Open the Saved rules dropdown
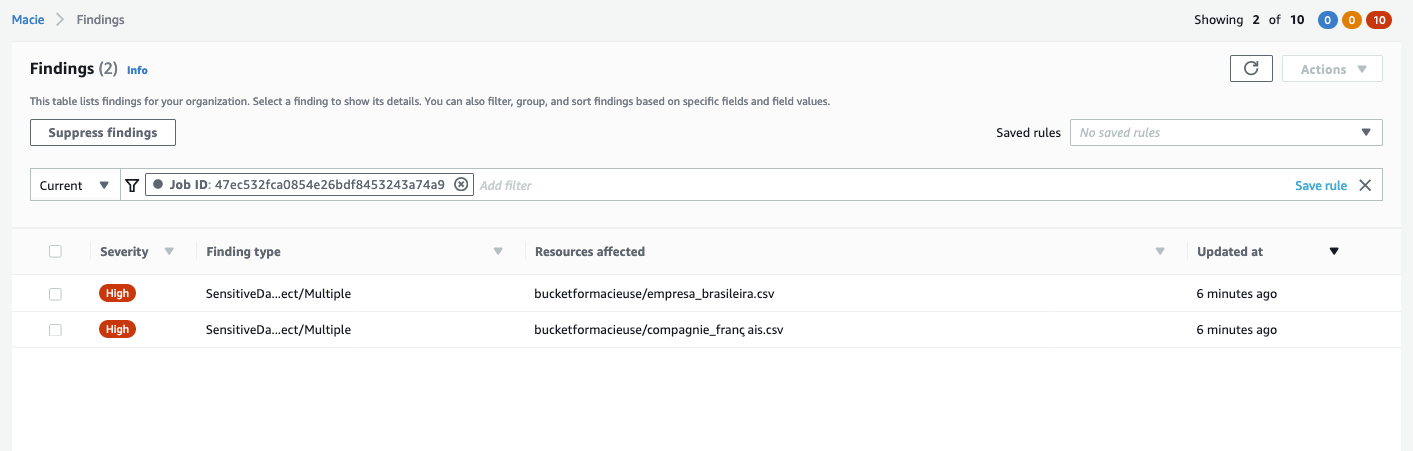 coord(1226,132)
